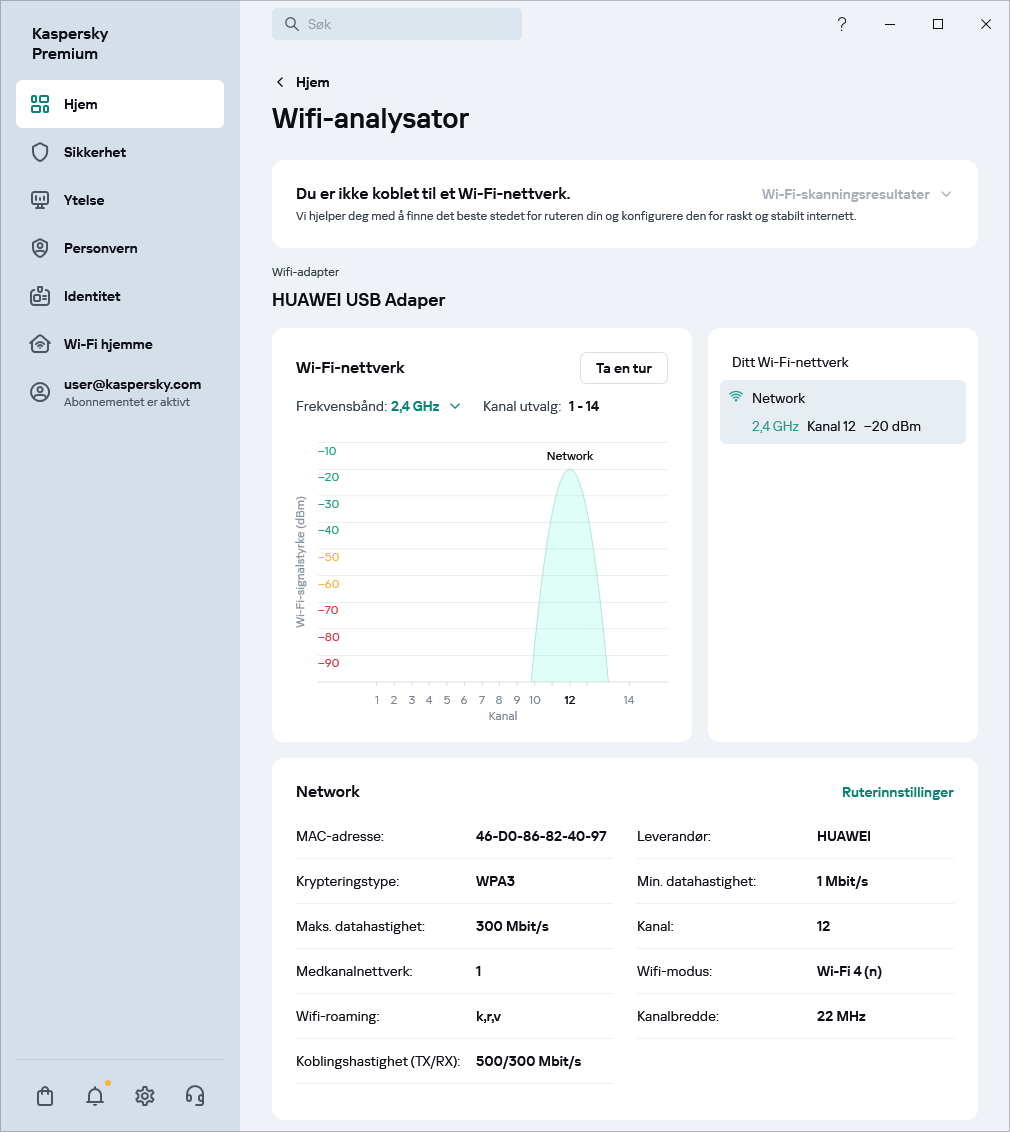Image resolution: width=1010 pixels, height=1132 pixels.
Task: Open Wi-Fi hjemme in sidebar
Action: (108, 344)
